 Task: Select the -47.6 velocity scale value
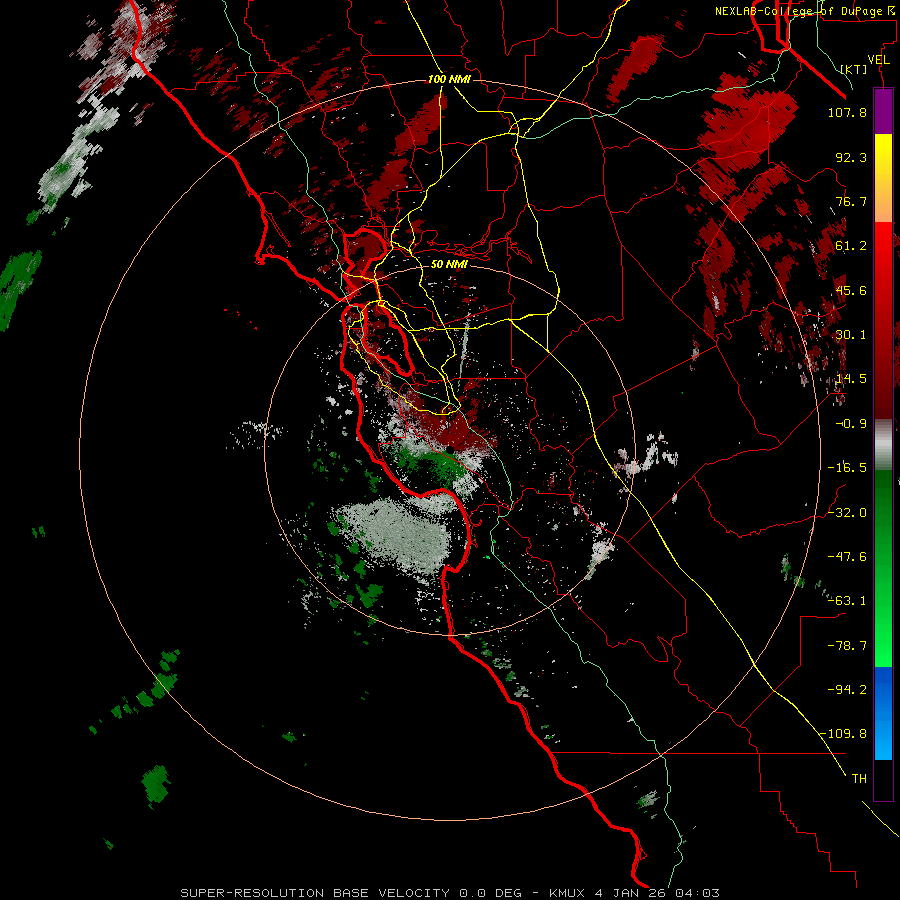847,557
